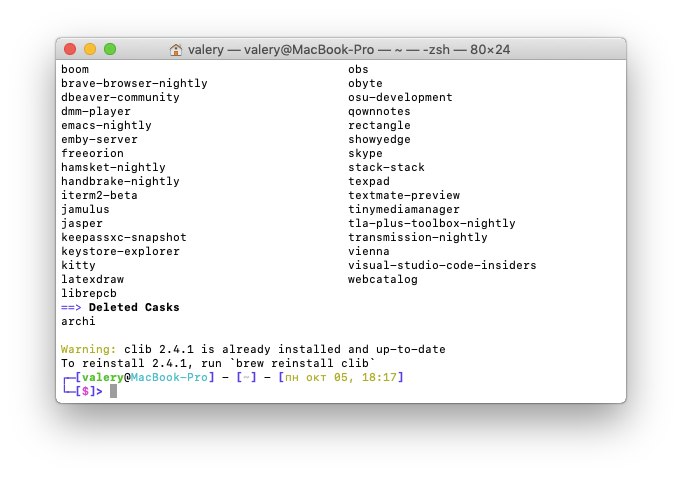Click the blue '==>' arrow marker
This screenshot has width=682, height=477.
click(x=71, y=307)
